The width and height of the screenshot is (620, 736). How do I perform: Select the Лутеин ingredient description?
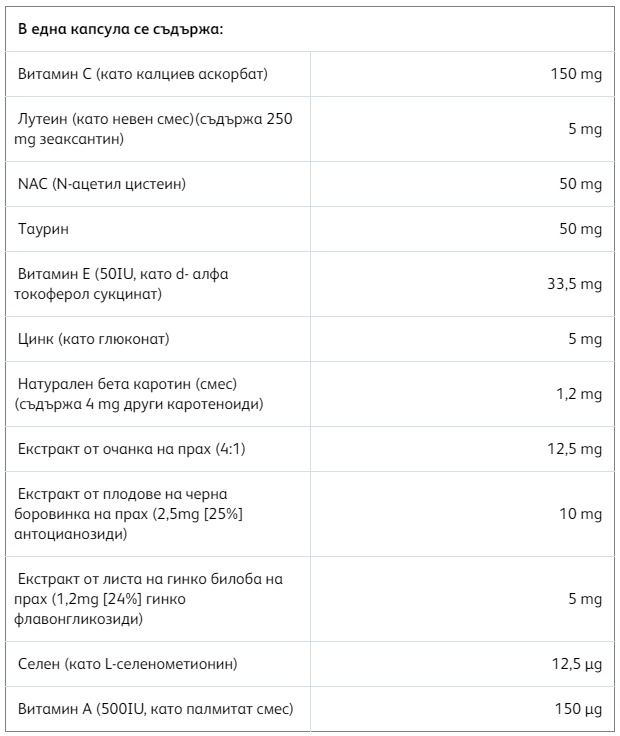pyautogui.click(x=155, y=129)
